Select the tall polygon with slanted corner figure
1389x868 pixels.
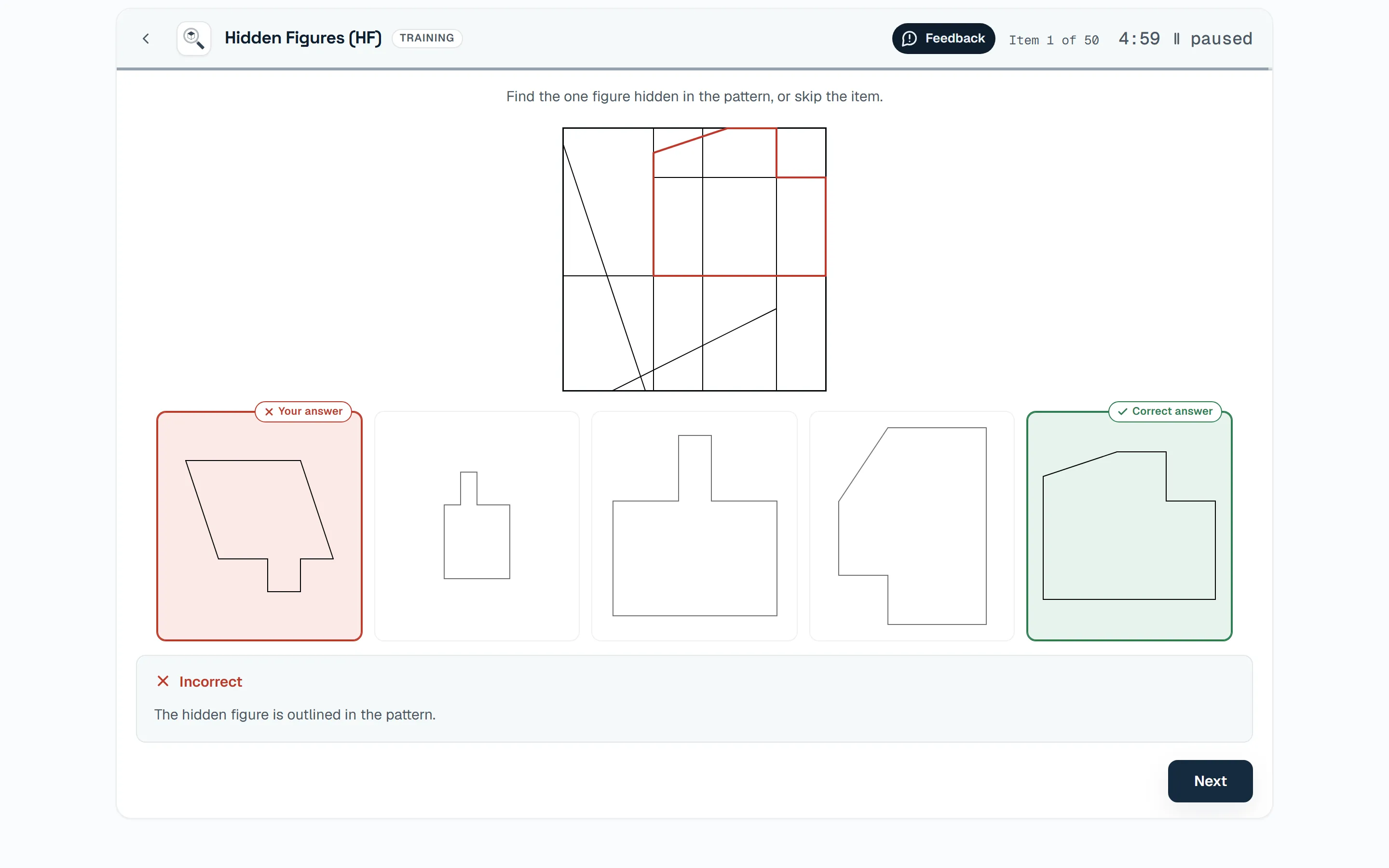(912, 526)
